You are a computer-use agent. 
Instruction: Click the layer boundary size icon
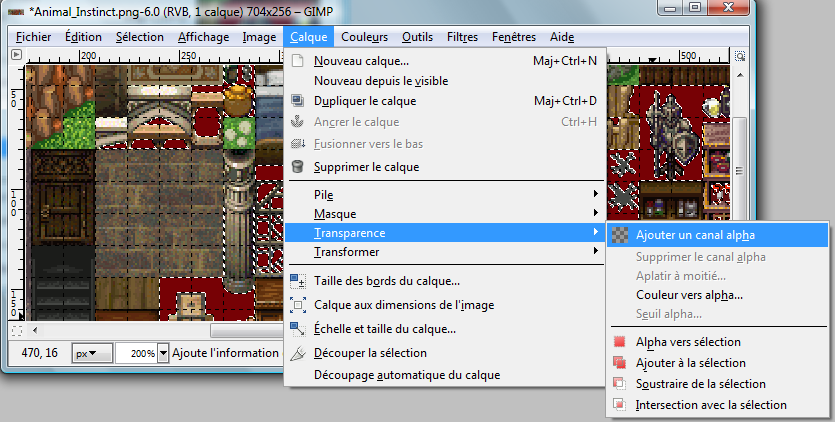coord(297,281)
